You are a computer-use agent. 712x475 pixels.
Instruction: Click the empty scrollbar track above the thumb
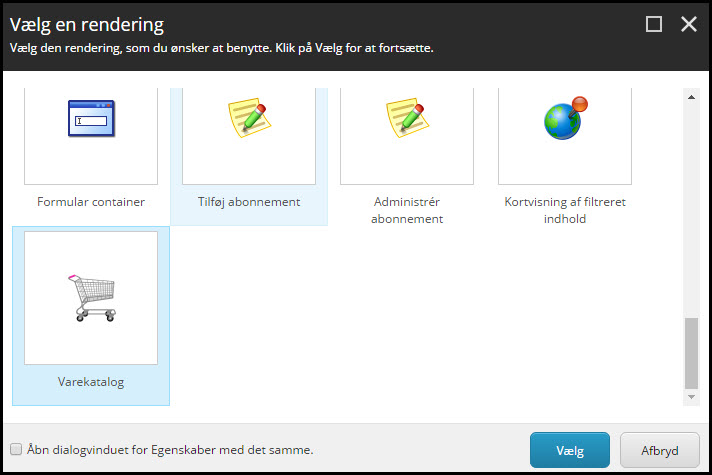[691, 209]
